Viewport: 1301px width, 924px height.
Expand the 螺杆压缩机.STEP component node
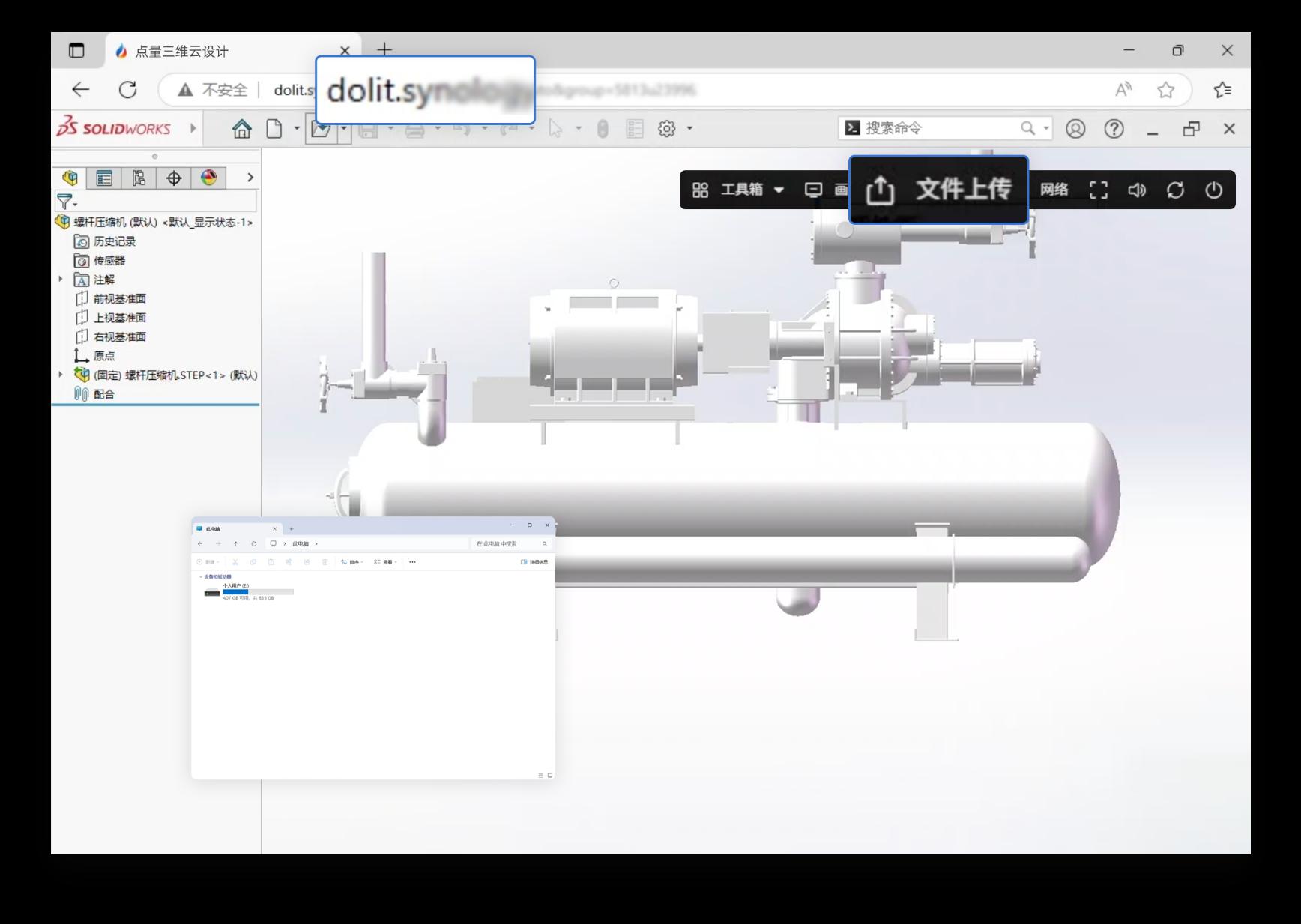tap(61, 375)
